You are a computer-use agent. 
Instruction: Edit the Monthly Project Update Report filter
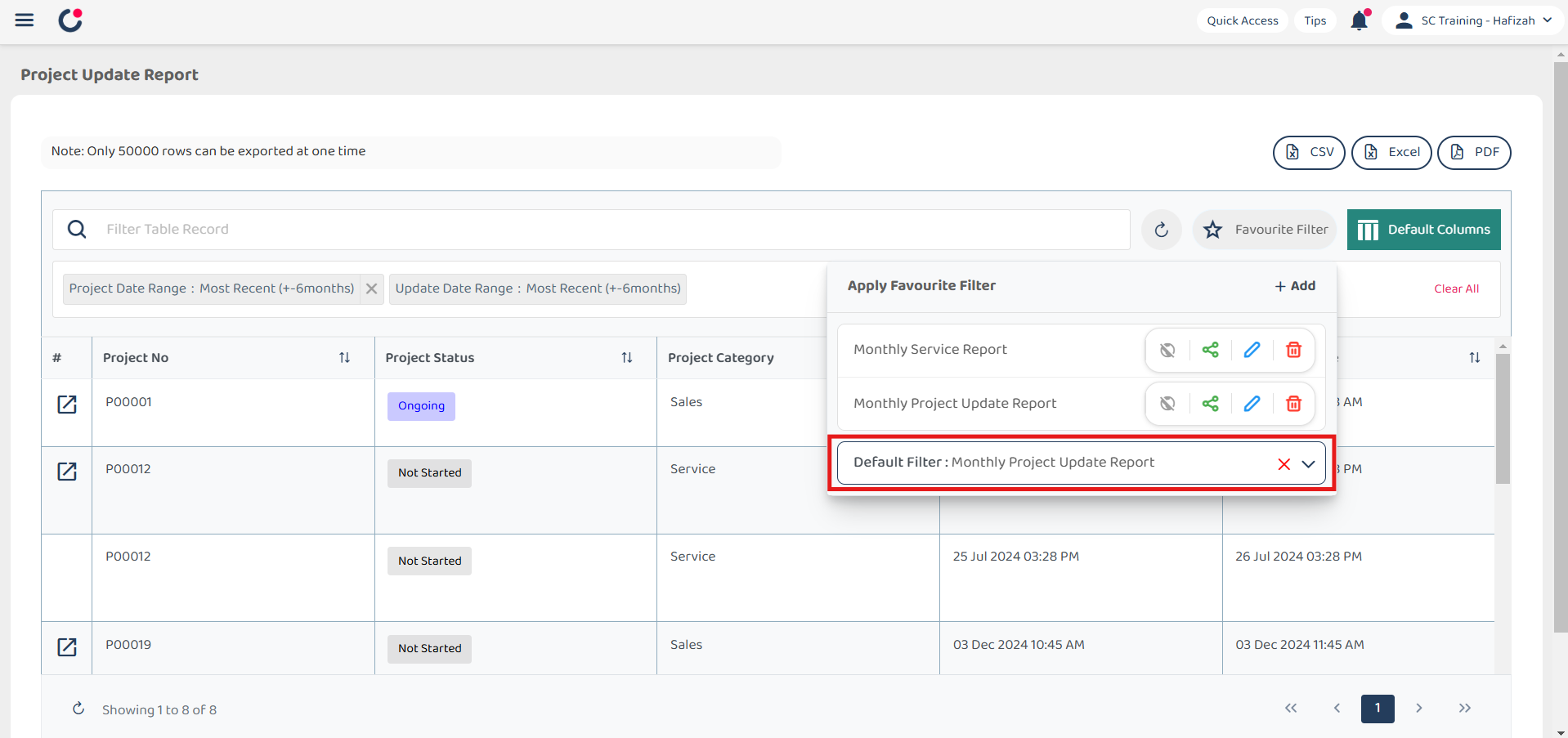pos(1252,404)
